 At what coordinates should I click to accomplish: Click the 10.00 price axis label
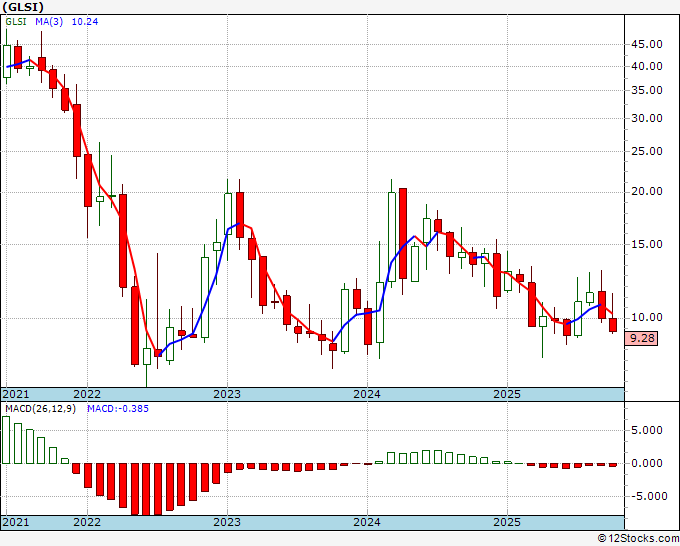click(647, 317)
